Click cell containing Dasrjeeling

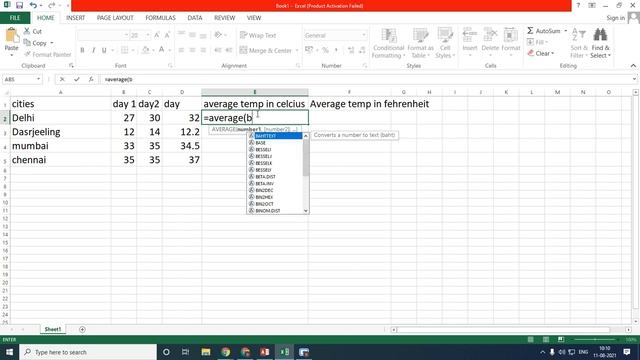click(x=61, y=132)
